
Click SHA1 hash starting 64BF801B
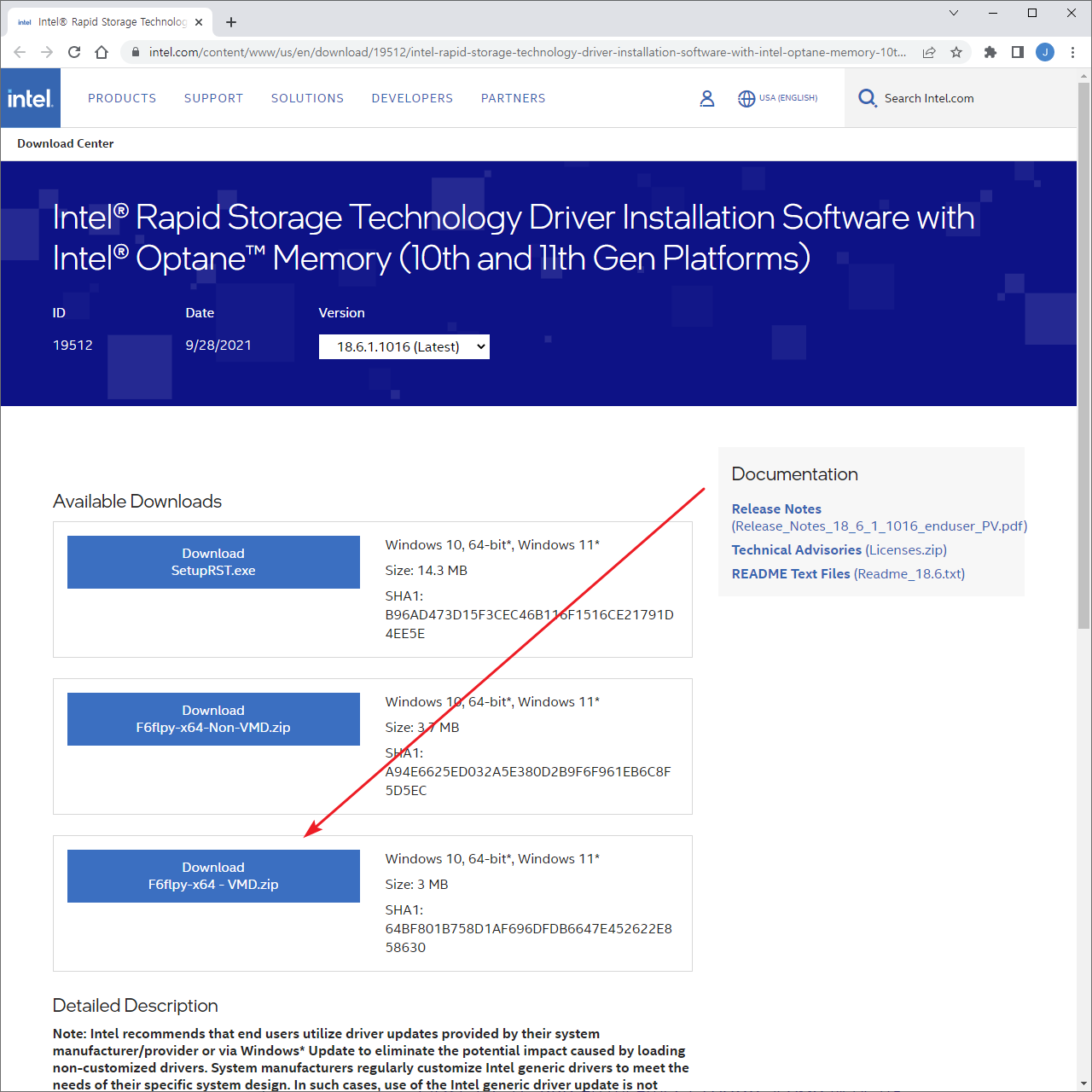click(529, 938)
